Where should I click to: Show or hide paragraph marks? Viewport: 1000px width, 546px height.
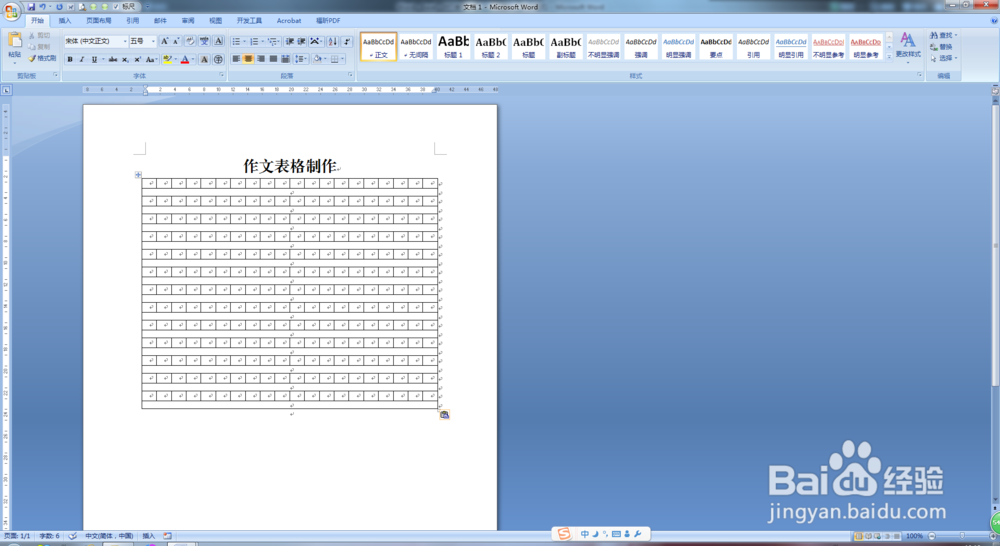[347, 41]
